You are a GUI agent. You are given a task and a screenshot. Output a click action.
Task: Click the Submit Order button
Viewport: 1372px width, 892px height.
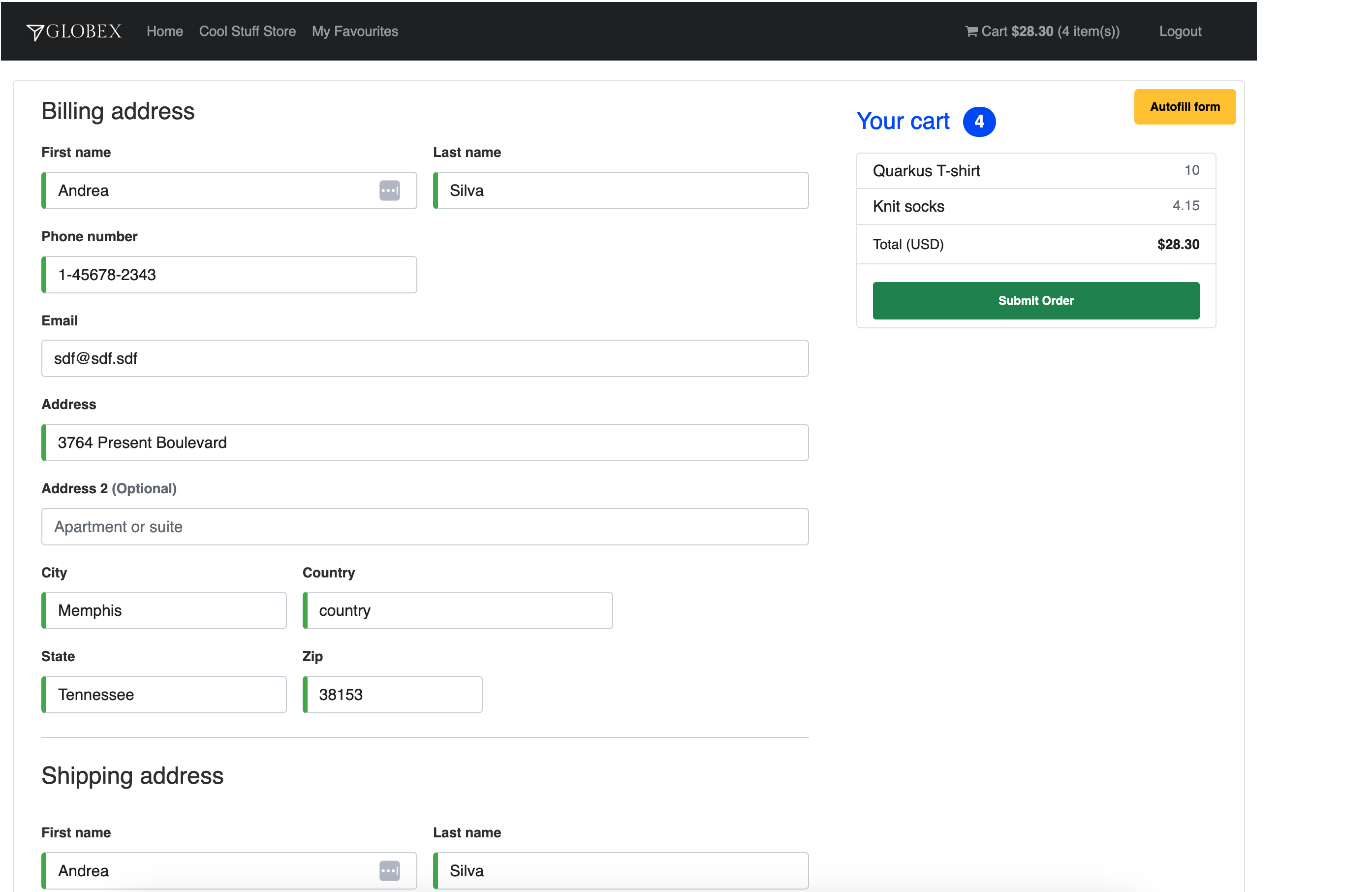(x=1036, y=301)
